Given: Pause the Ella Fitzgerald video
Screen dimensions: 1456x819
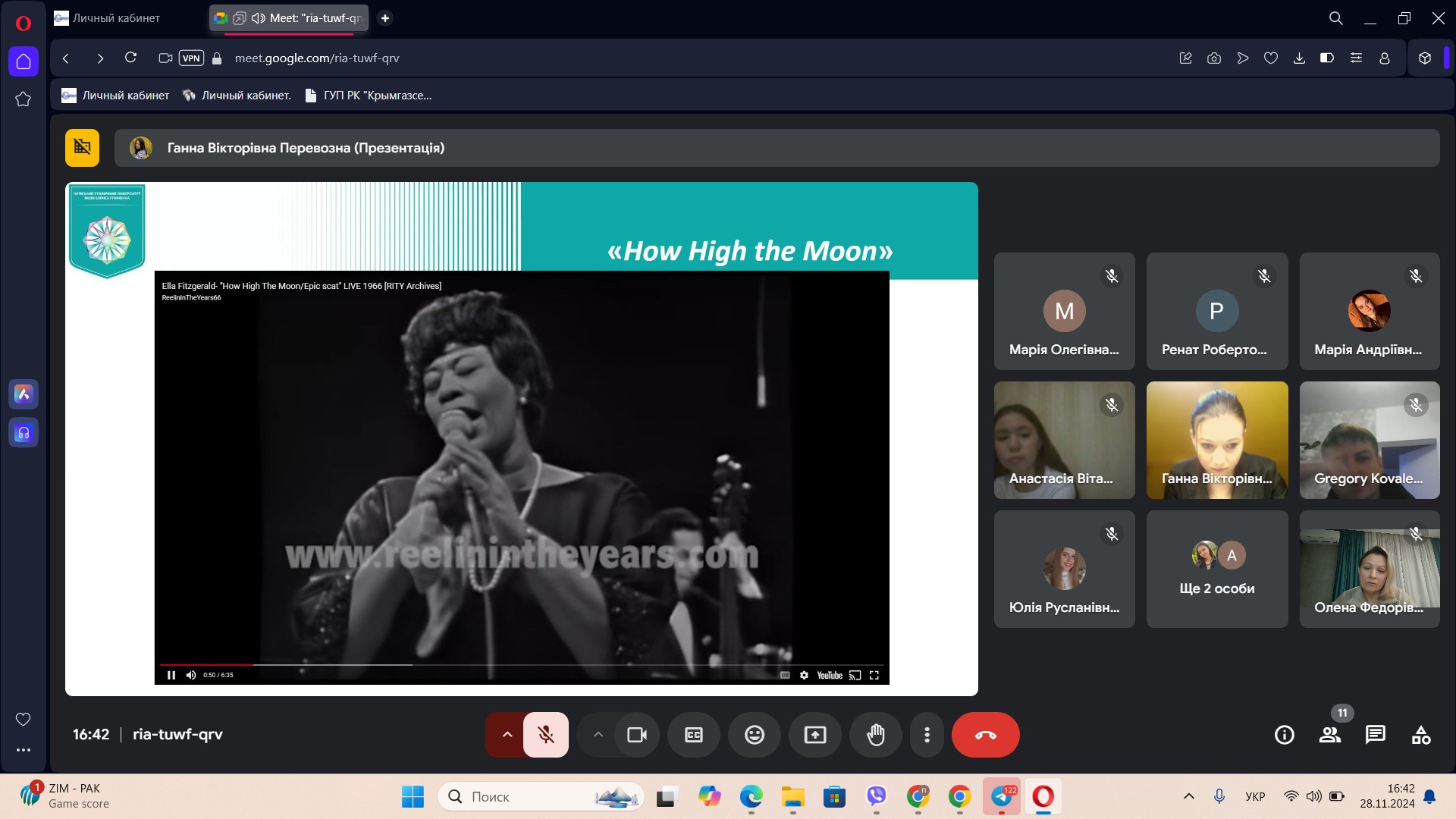Looking at the screenshot, I should tap(171, 675).
